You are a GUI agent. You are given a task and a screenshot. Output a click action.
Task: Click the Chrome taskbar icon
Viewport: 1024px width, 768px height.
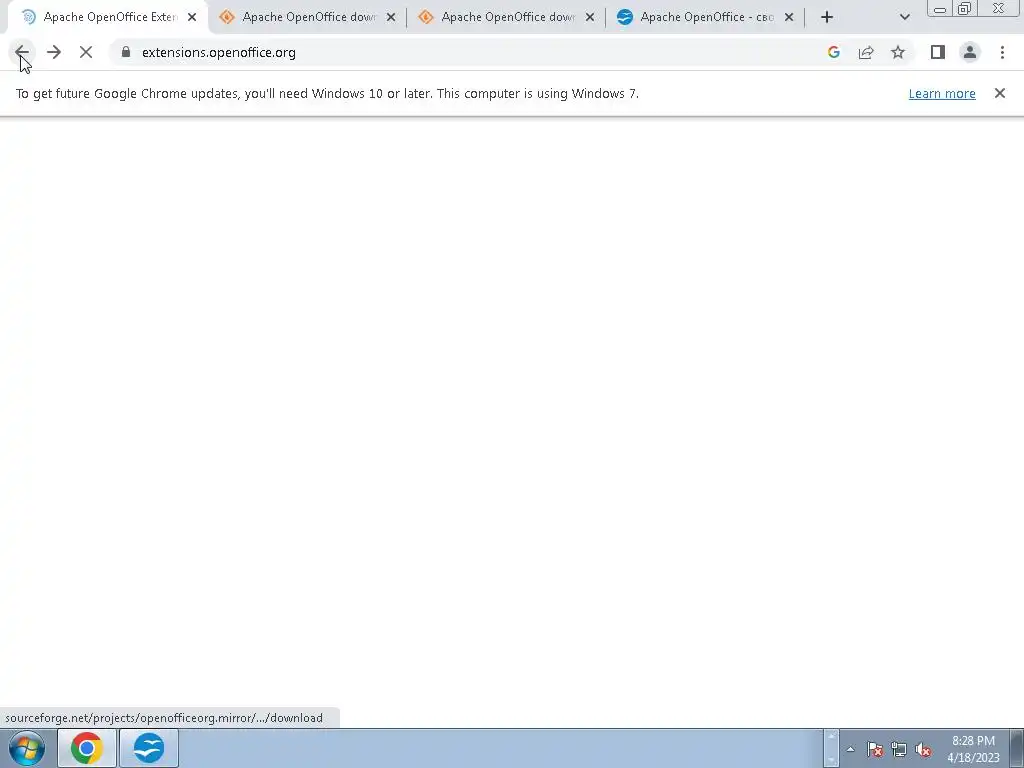click(87, 748)
